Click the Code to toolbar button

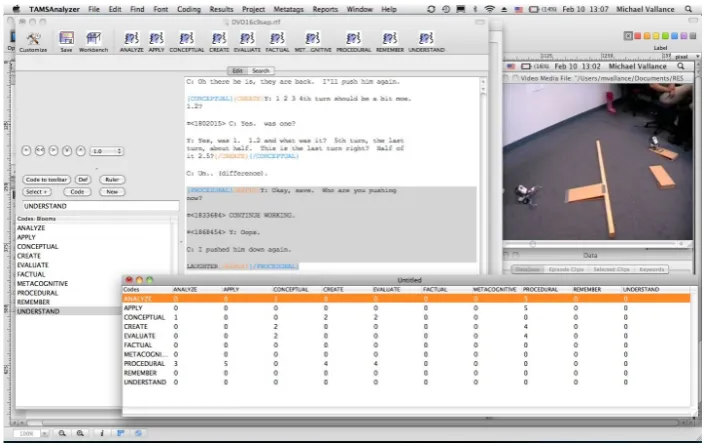(x=46, y=179)
